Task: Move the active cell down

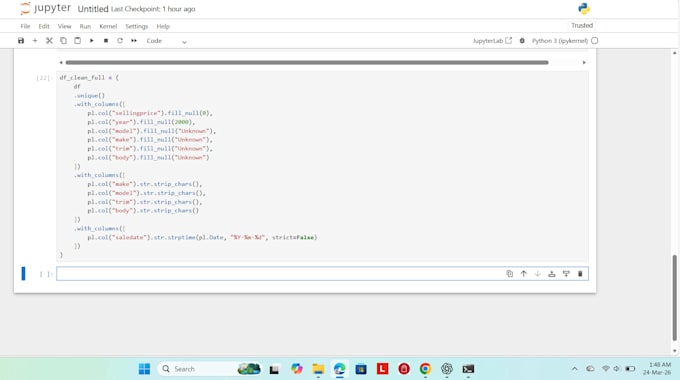Action: [538, 274]
